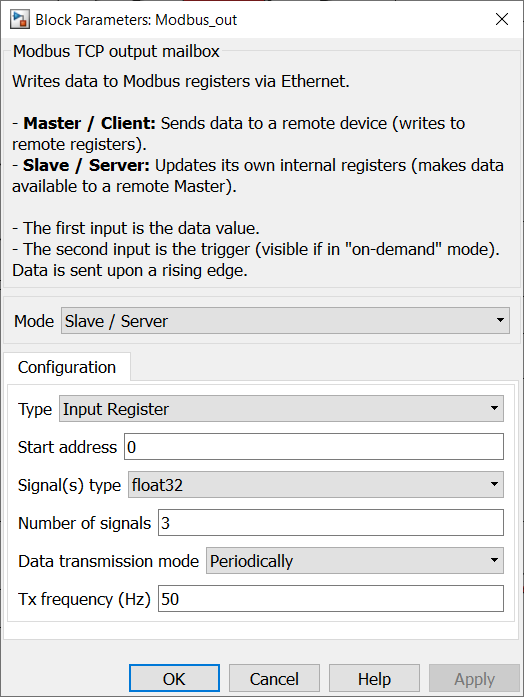Click the arrow beside float32
524x697 pixels.
click(x=494, y=484)
